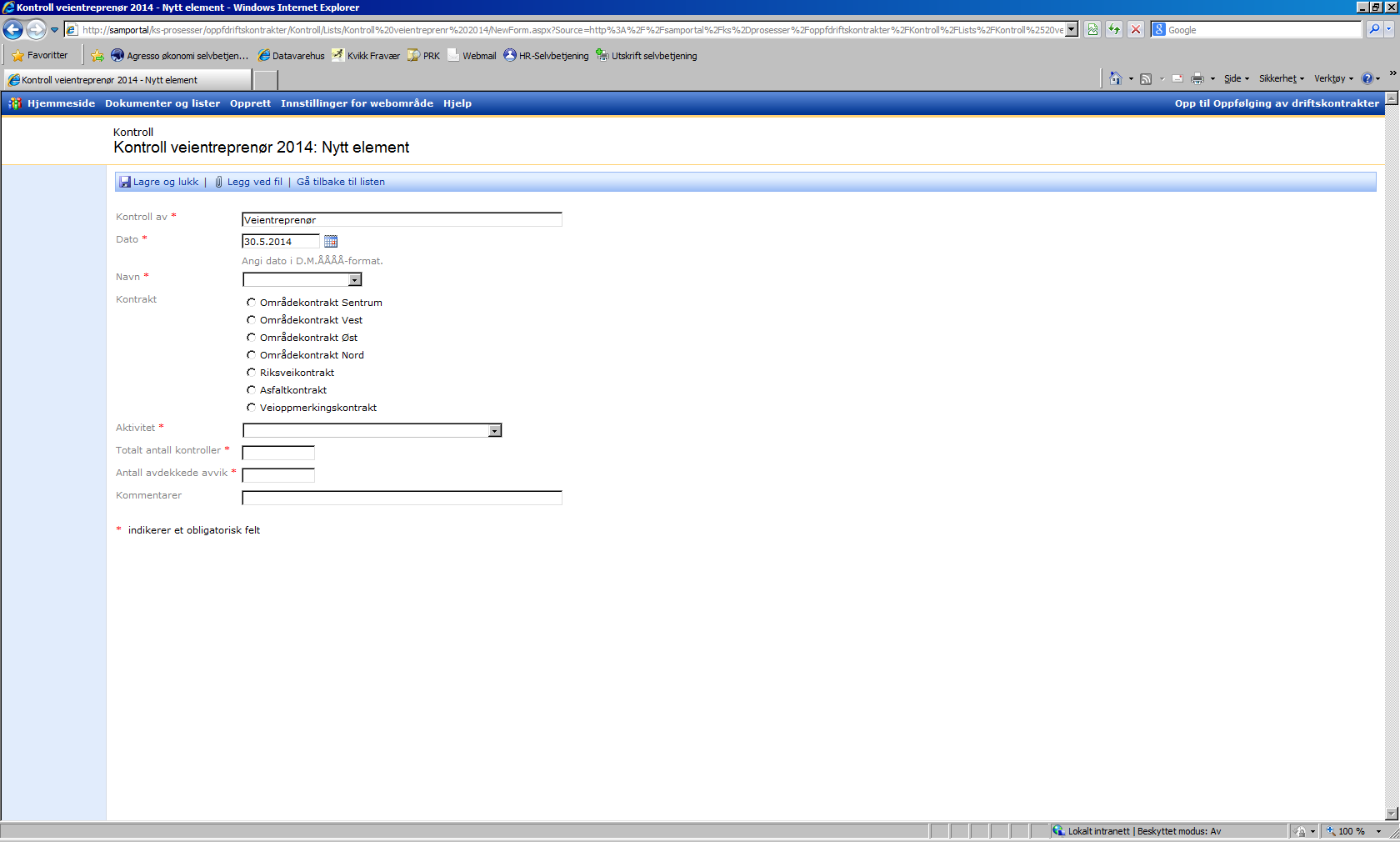Click the browser Forward arrow button

coord(36,30)
